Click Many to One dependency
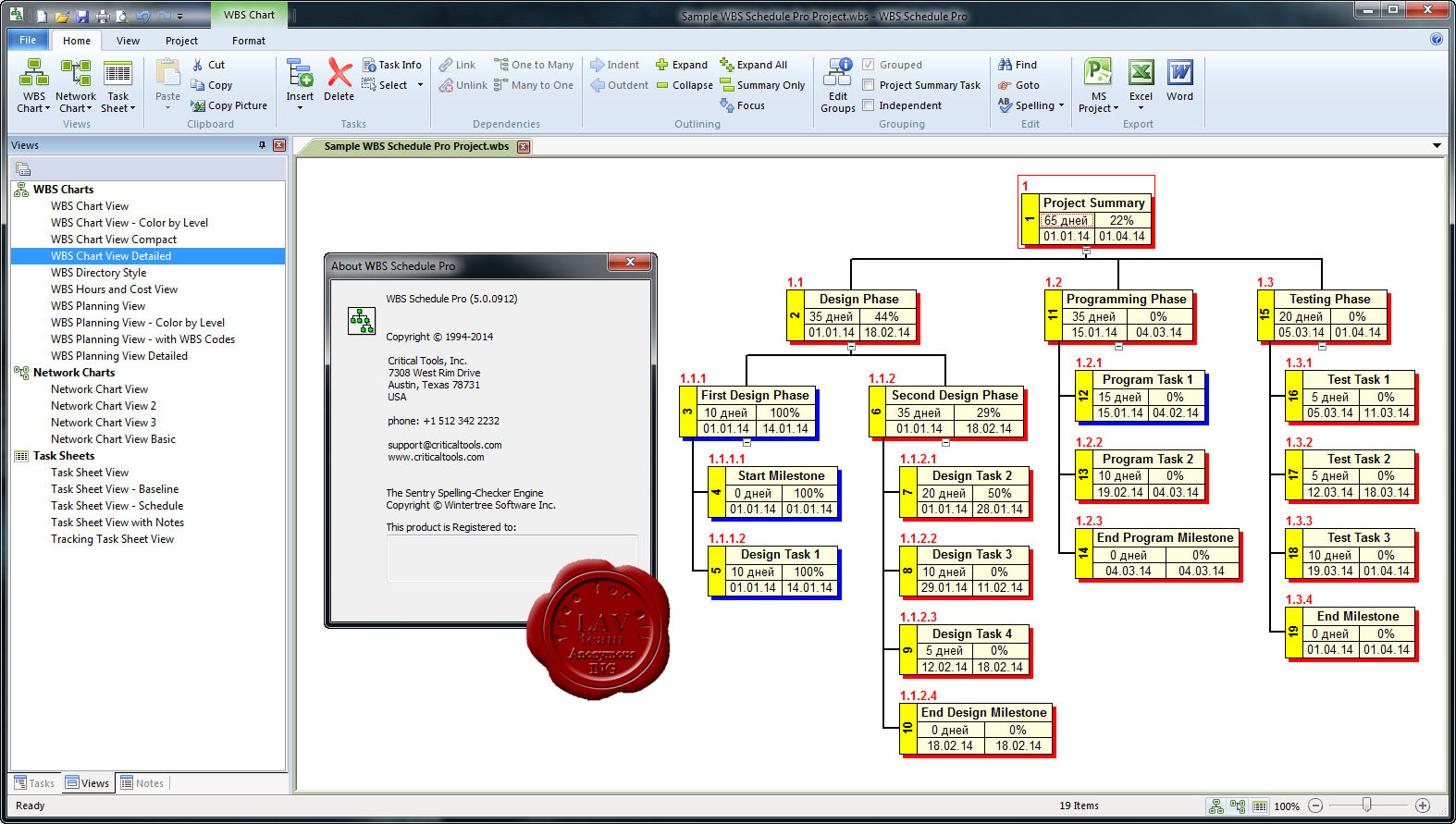The width and height of the screenshot is (1456, 824). (x=534, y=85)
